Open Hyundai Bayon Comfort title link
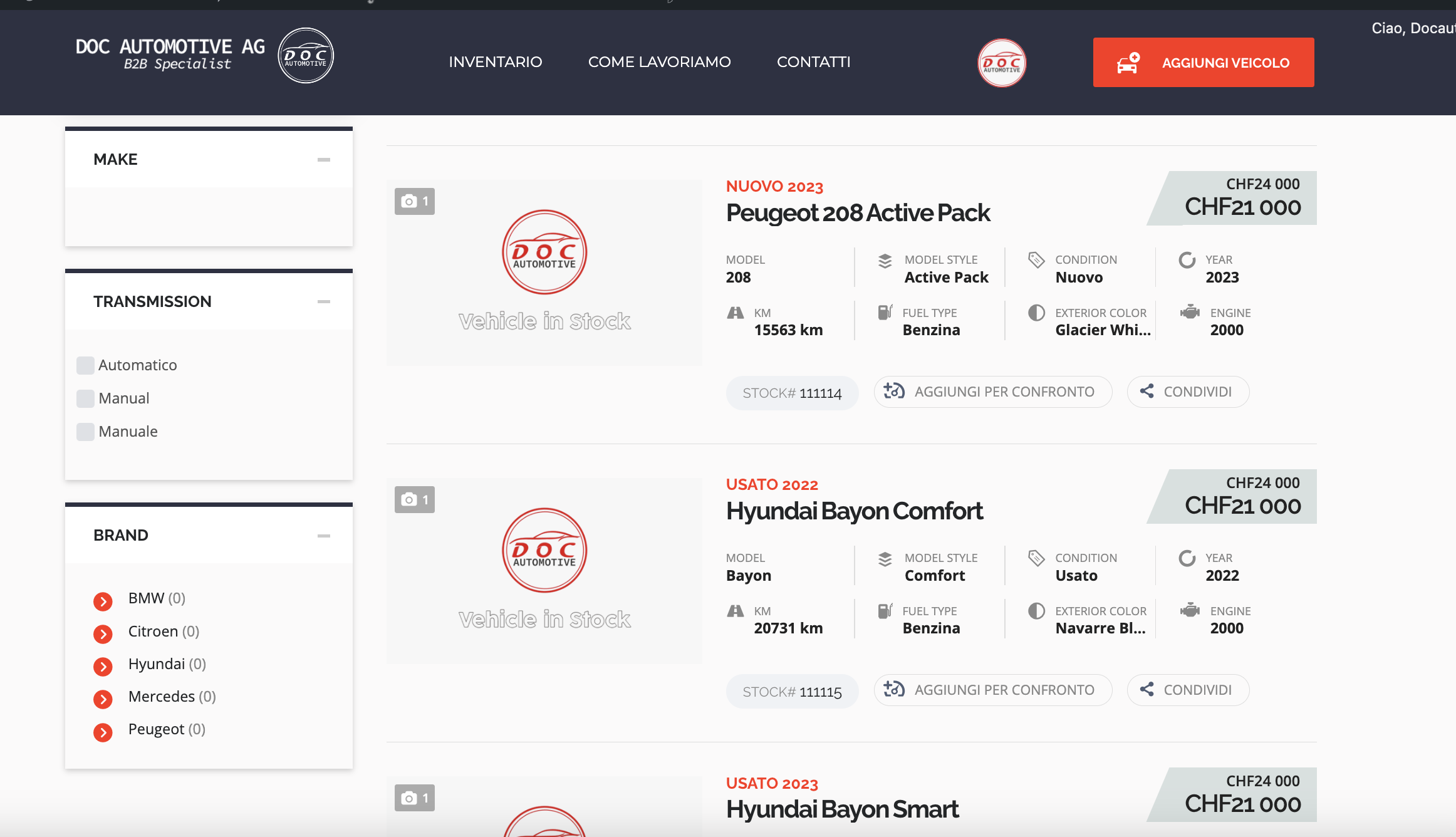The height and width of the screenshot is (837, 1456). [x=854, y=511]
